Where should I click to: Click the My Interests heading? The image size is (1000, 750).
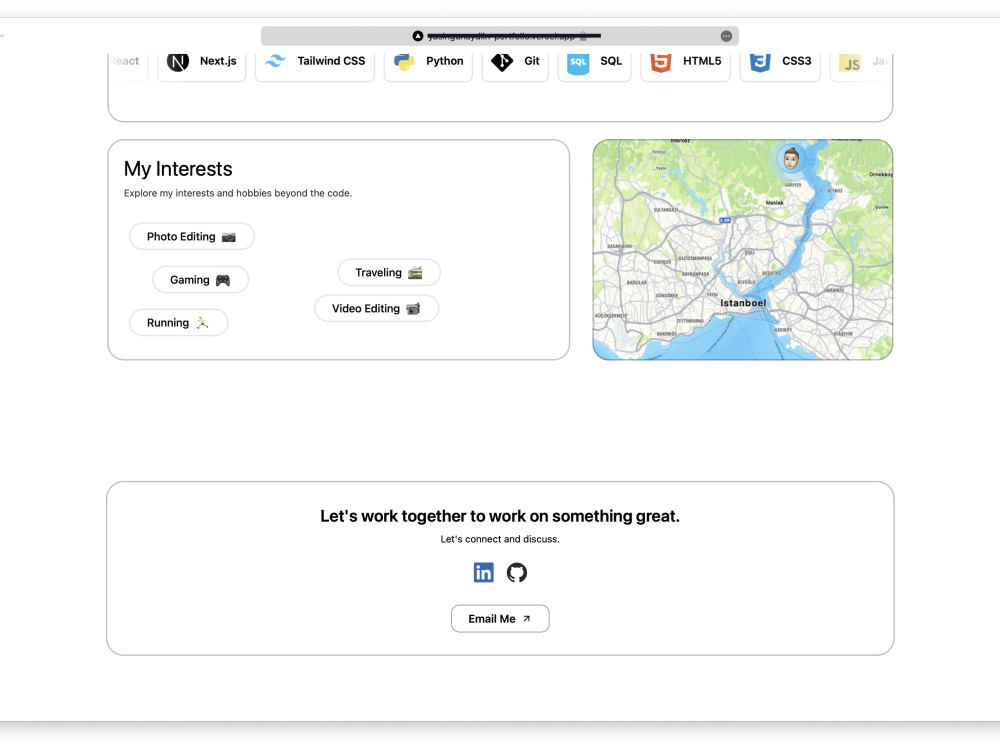(x=178, y=169)
